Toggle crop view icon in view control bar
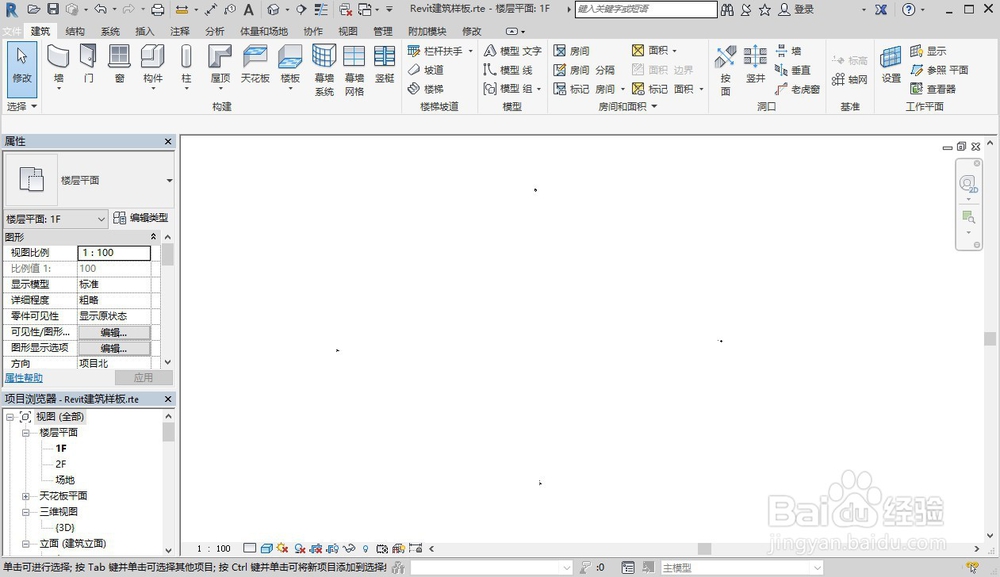The image size is (1000, 577). [x=316, y=548]
